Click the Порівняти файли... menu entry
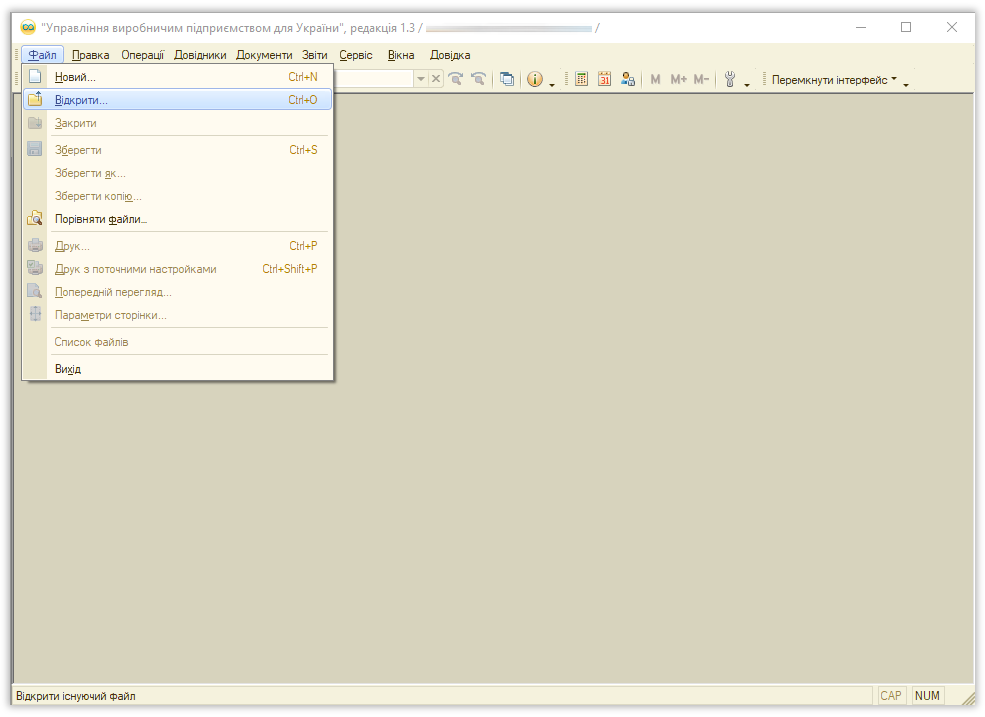Screen dimensions: 985x717 click(x=101, y=219)
